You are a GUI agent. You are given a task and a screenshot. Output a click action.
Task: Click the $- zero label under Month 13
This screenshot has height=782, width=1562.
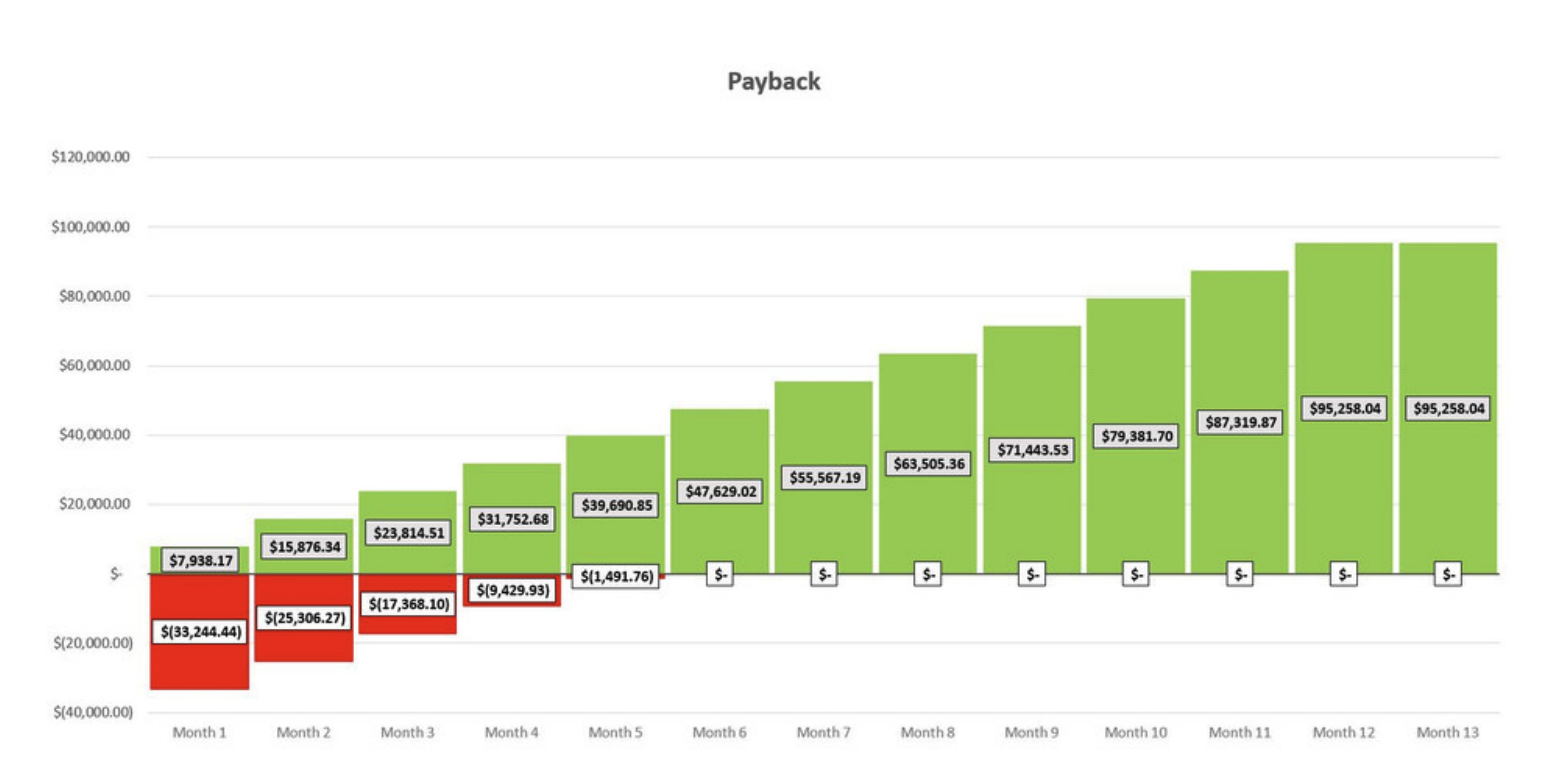tap(1448, 575)
